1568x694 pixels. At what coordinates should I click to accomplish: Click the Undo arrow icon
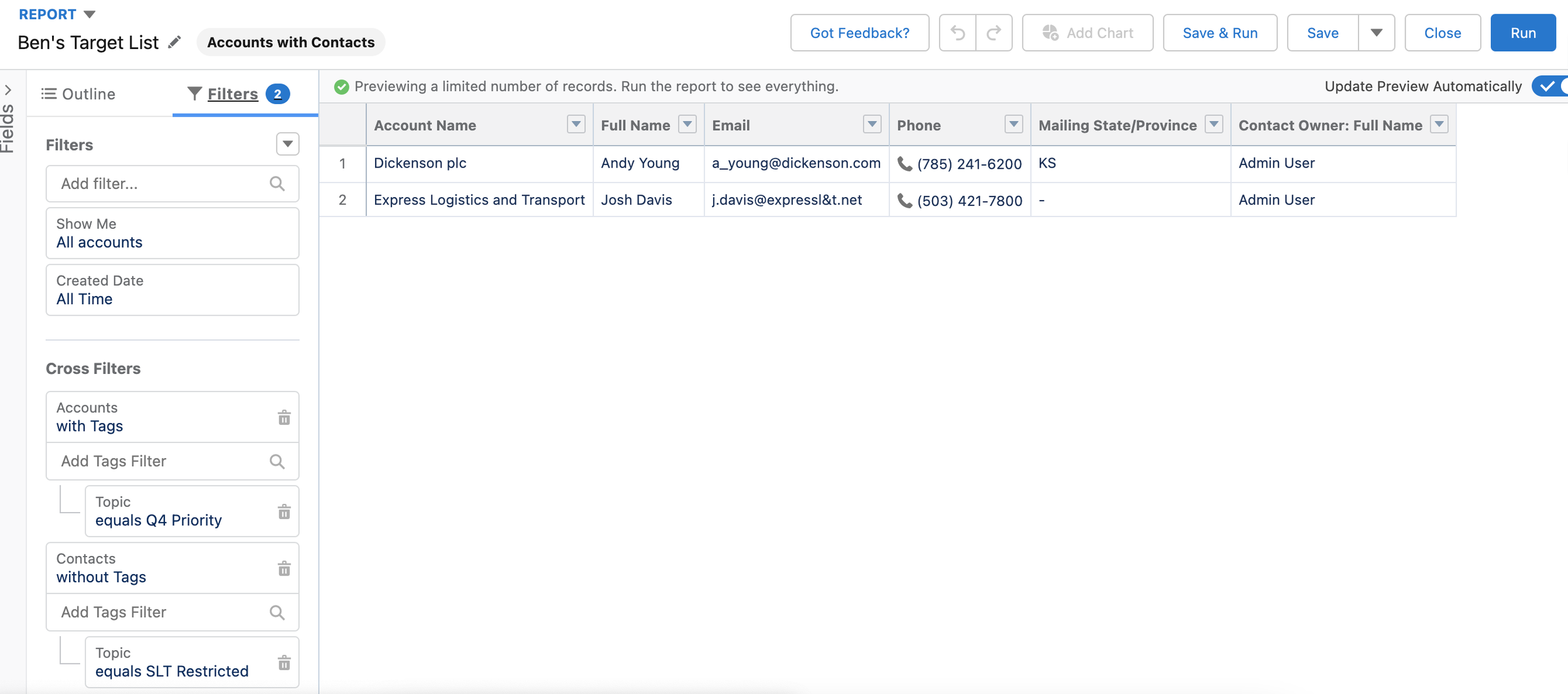pyautogui.click(x=957, y=33)
